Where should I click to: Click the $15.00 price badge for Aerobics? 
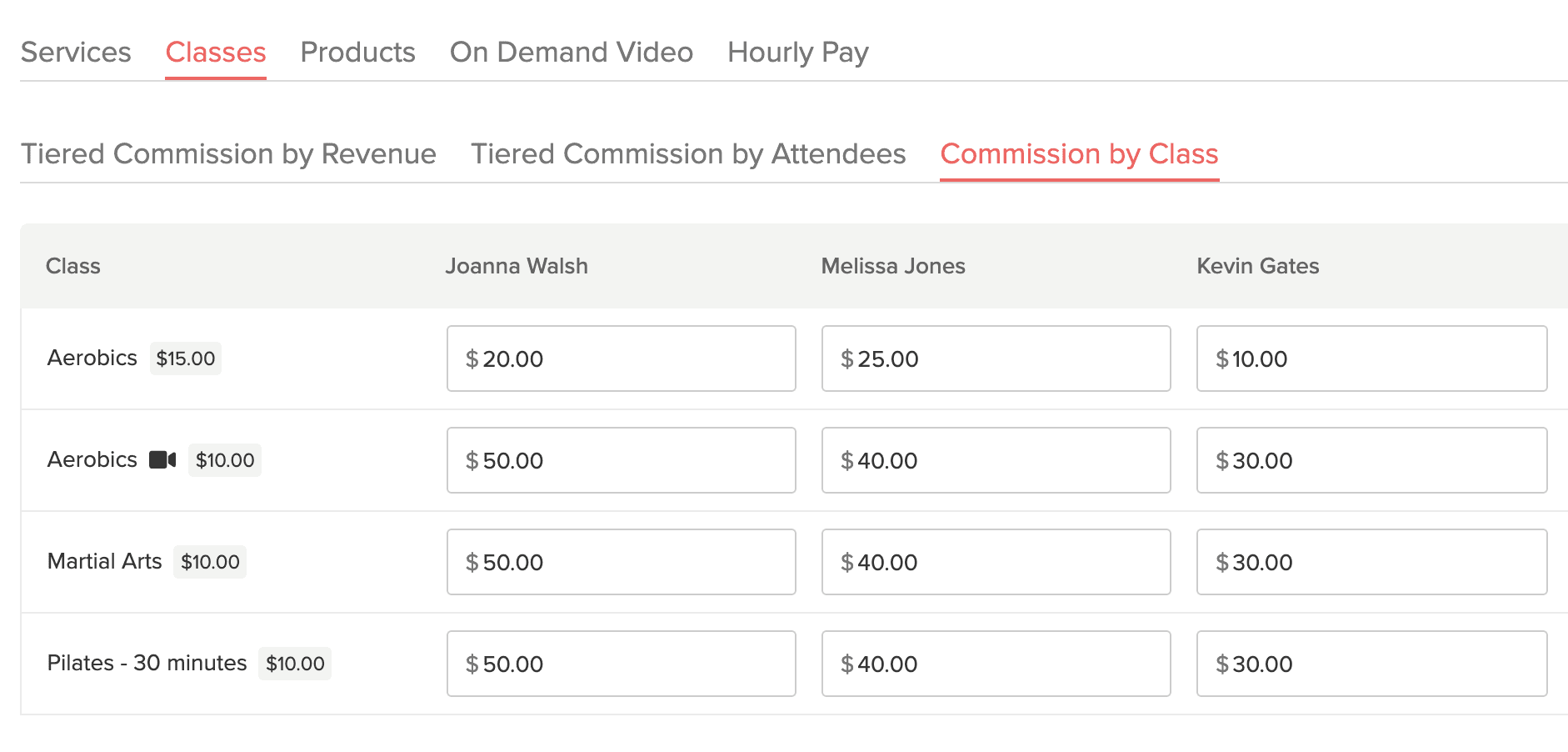tap(185, 358)
